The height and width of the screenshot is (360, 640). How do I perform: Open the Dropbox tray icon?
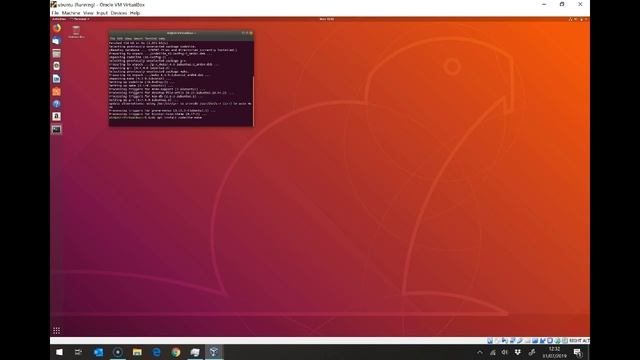tap(518, 352)
